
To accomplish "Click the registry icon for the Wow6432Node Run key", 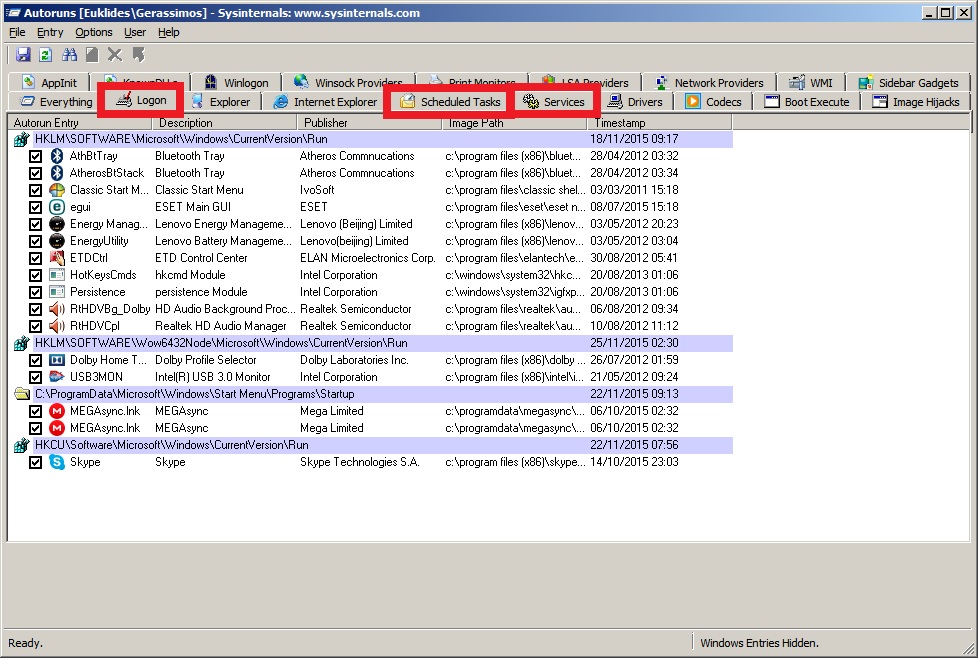I will [x=22, y=343].
